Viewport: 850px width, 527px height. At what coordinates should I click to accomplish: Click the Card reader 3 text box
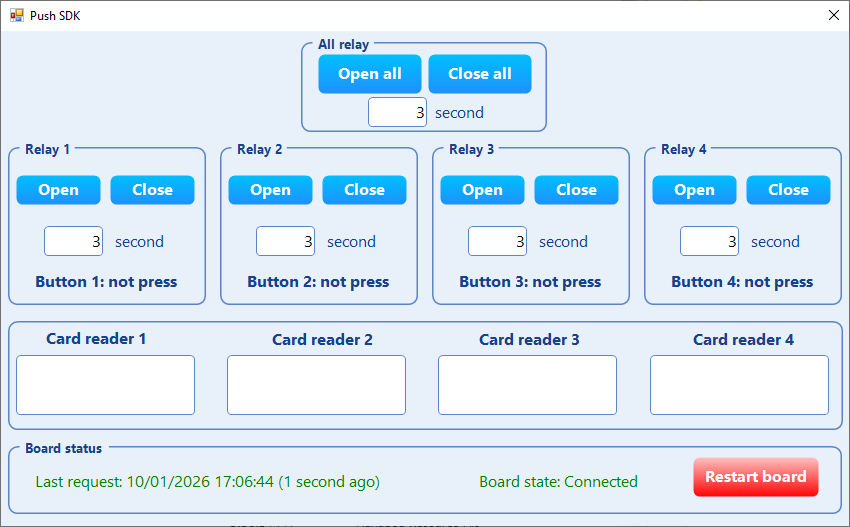tap(527, 385)
